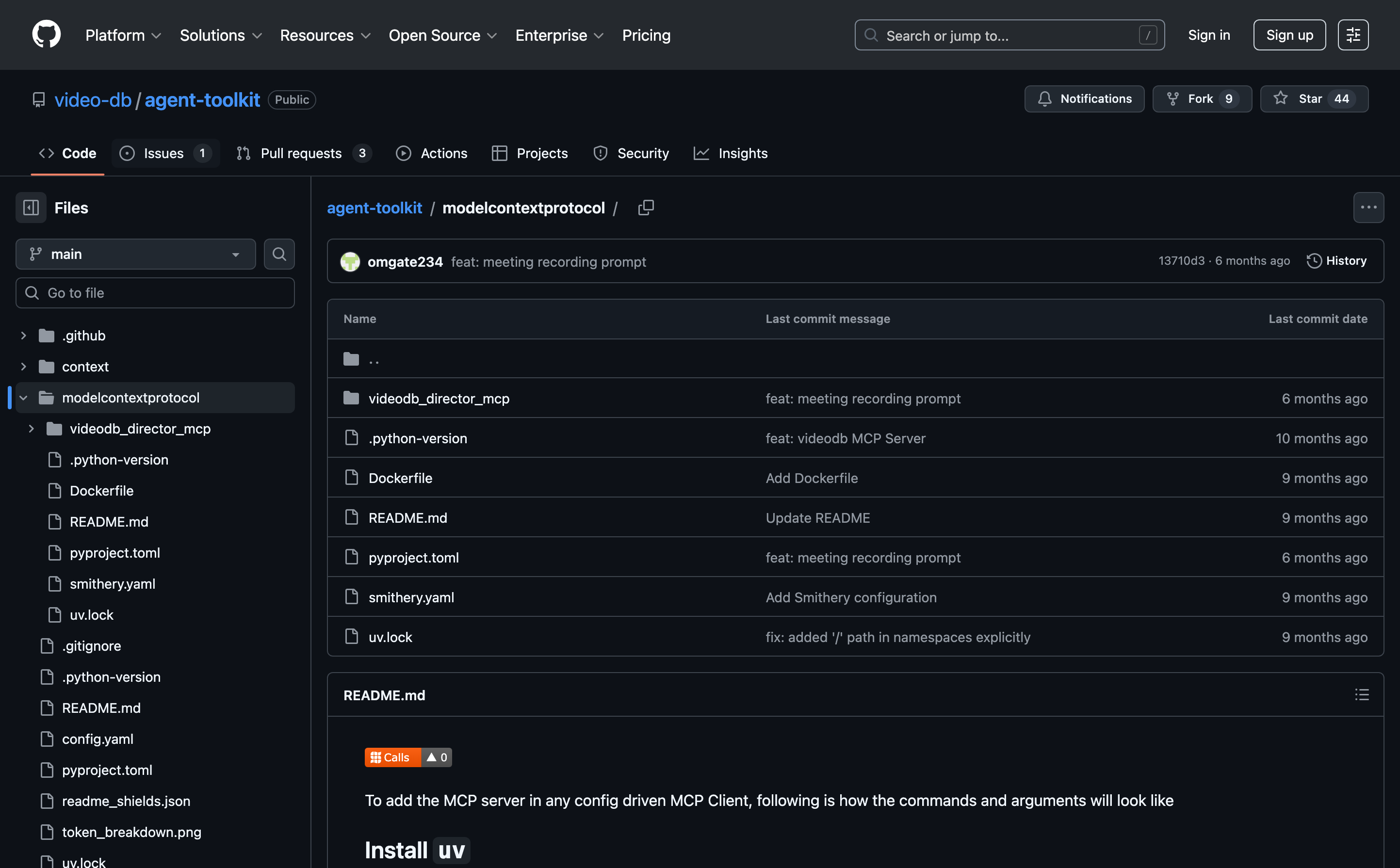Open the main branch selector dropdown
1400x868 pixels.
click(135, 254)
